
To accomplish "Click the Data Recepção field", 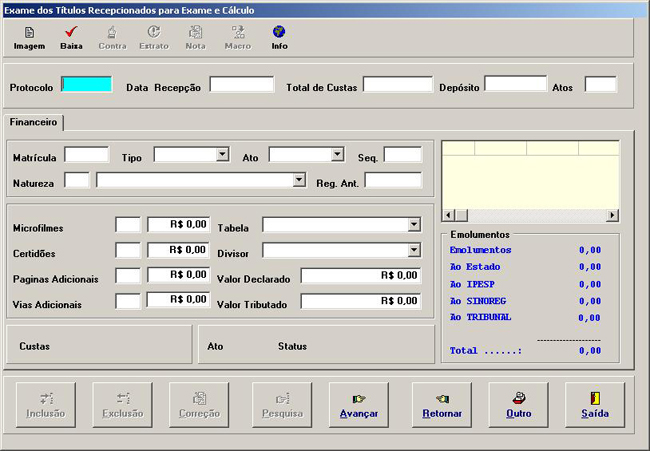I will point(242,84).
